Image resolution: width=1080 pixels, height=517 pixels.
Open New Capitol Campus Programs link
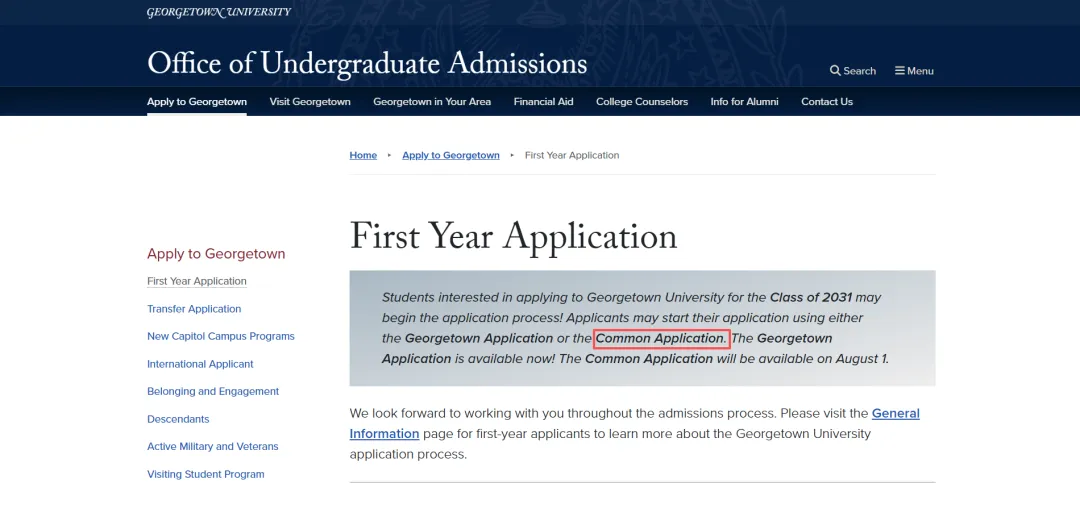[220, 337]
